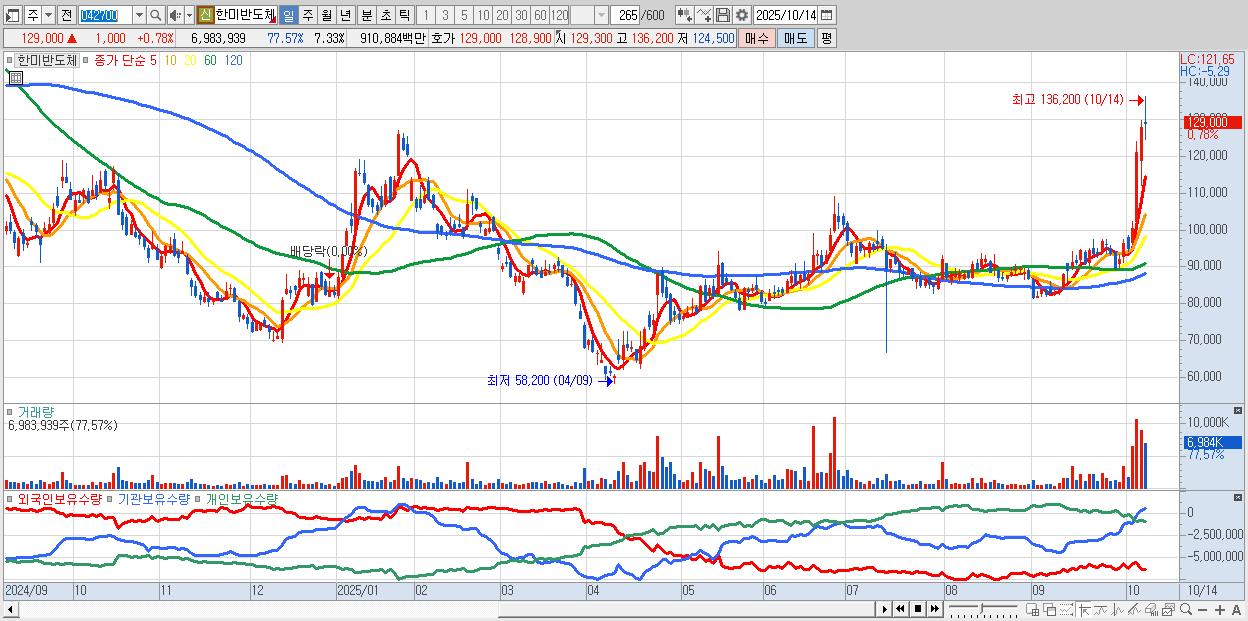Open the chart settings gear icon
1248x621 pixels.
coord(741,15)
